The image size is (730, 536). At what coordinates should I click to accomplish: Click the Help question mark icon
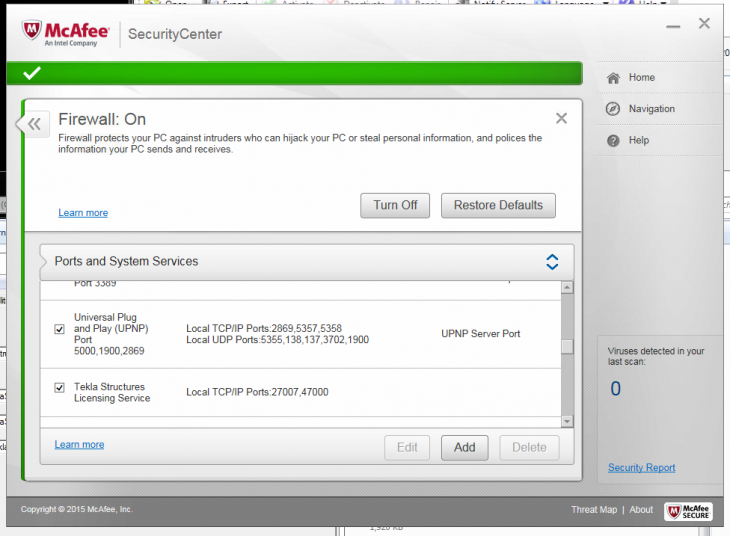[x=613, y=140]
